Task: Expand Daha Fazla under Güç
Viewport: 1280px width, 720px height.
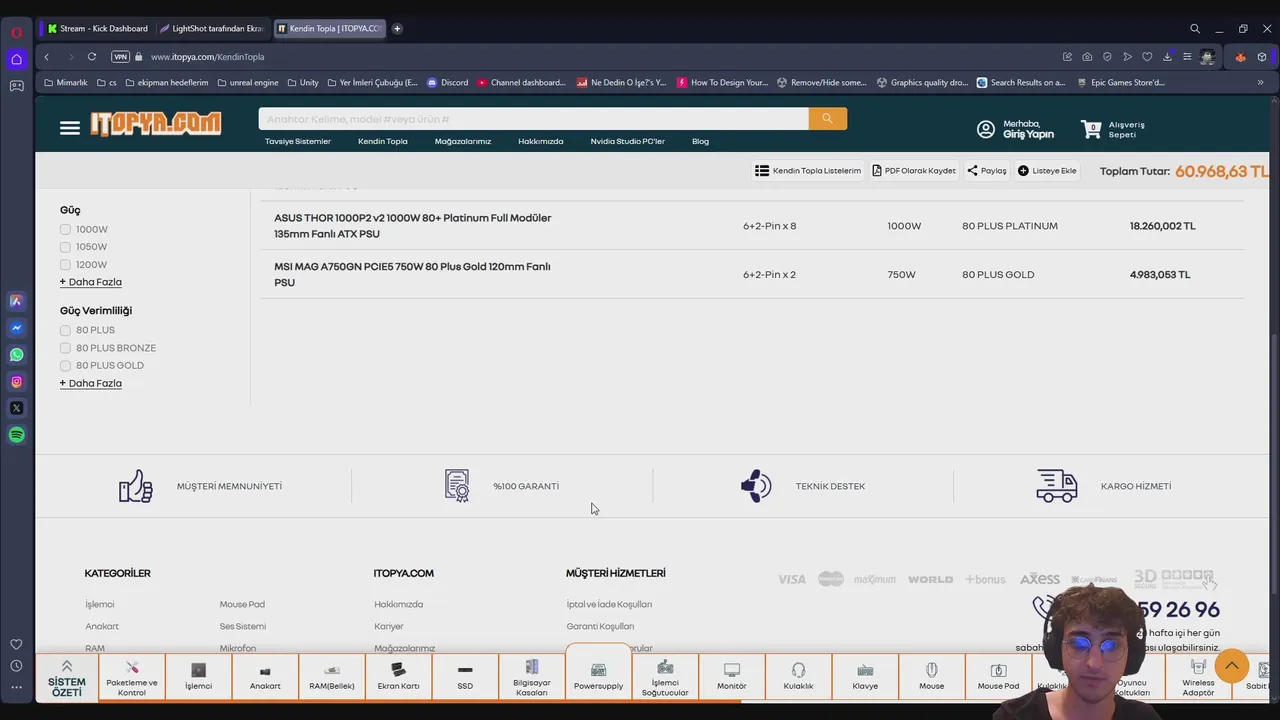Action: point(91,282)
